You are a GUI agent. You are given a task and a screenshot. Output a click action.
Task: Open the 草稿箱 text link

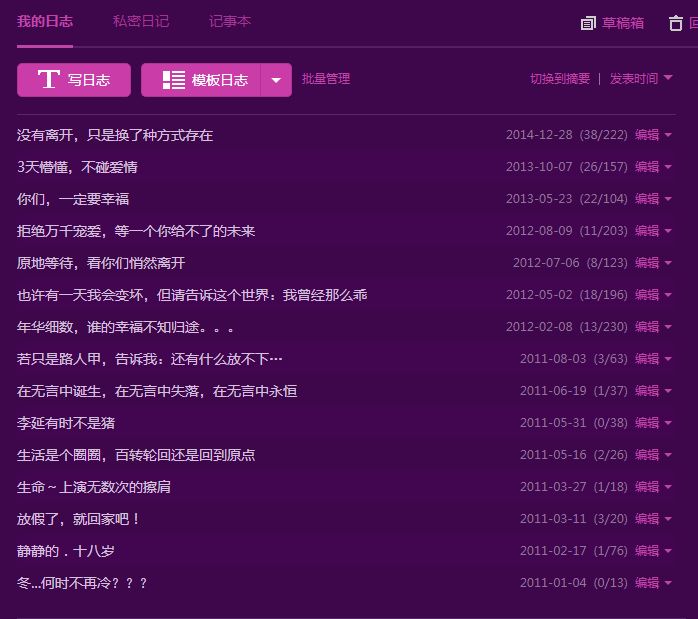(623, 23)
